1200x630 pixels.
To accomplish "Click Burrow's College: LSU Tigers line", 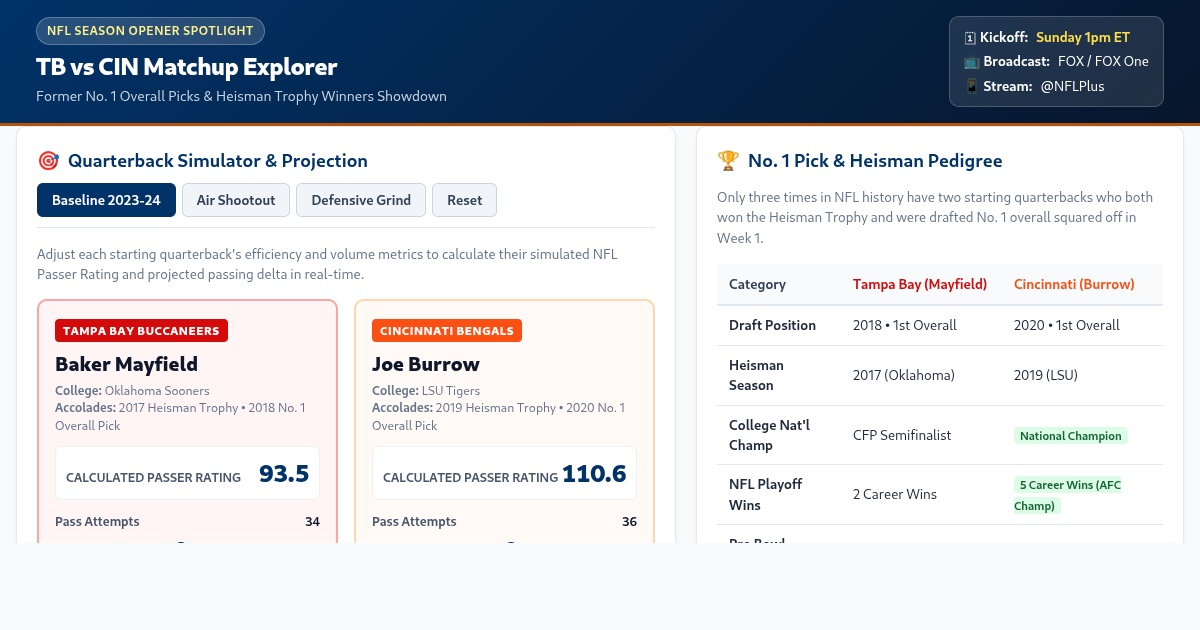I will pyautogui.click(x=426, y=391).
